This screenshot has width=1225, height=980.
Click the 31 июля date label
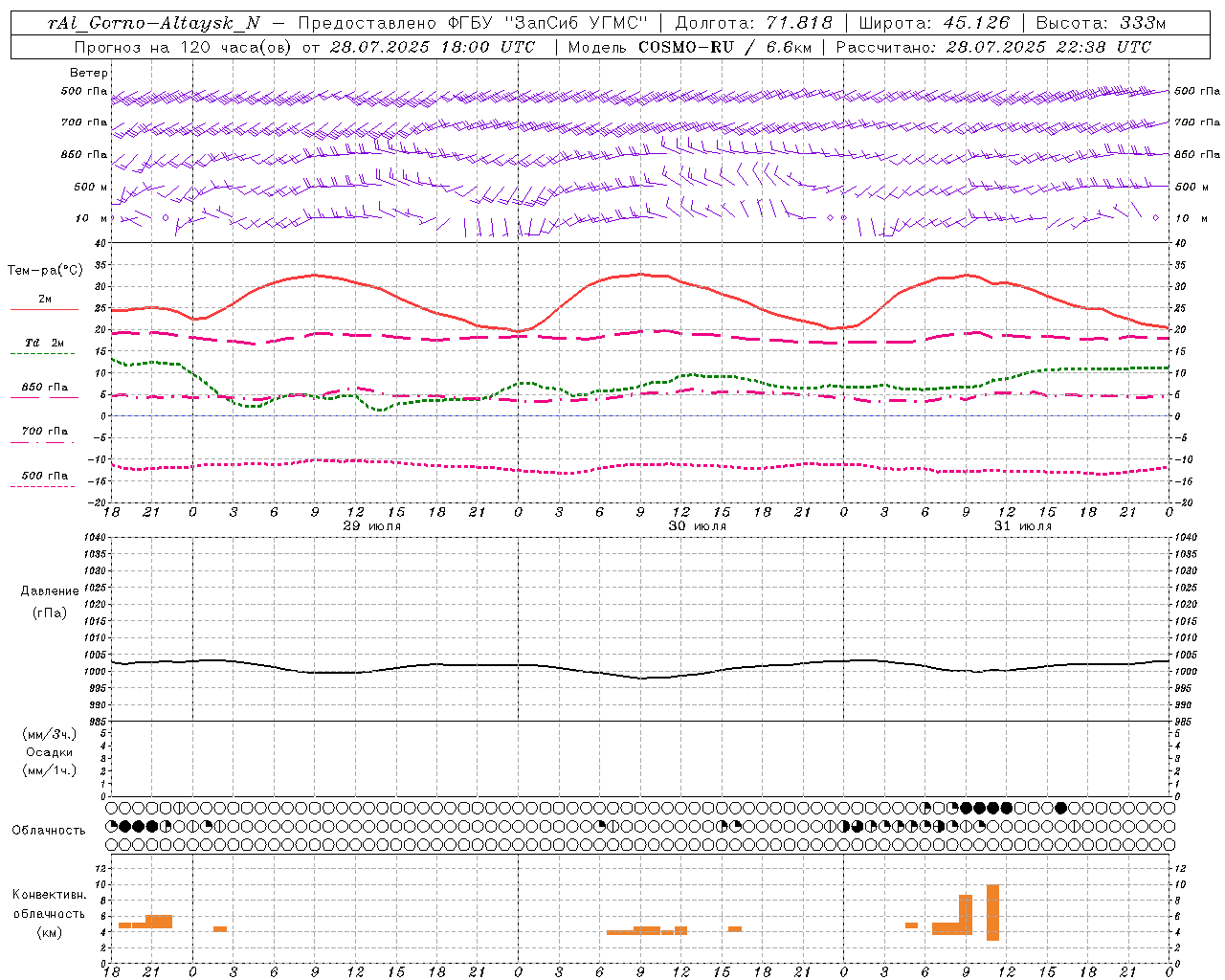[x=1023, y=526]
